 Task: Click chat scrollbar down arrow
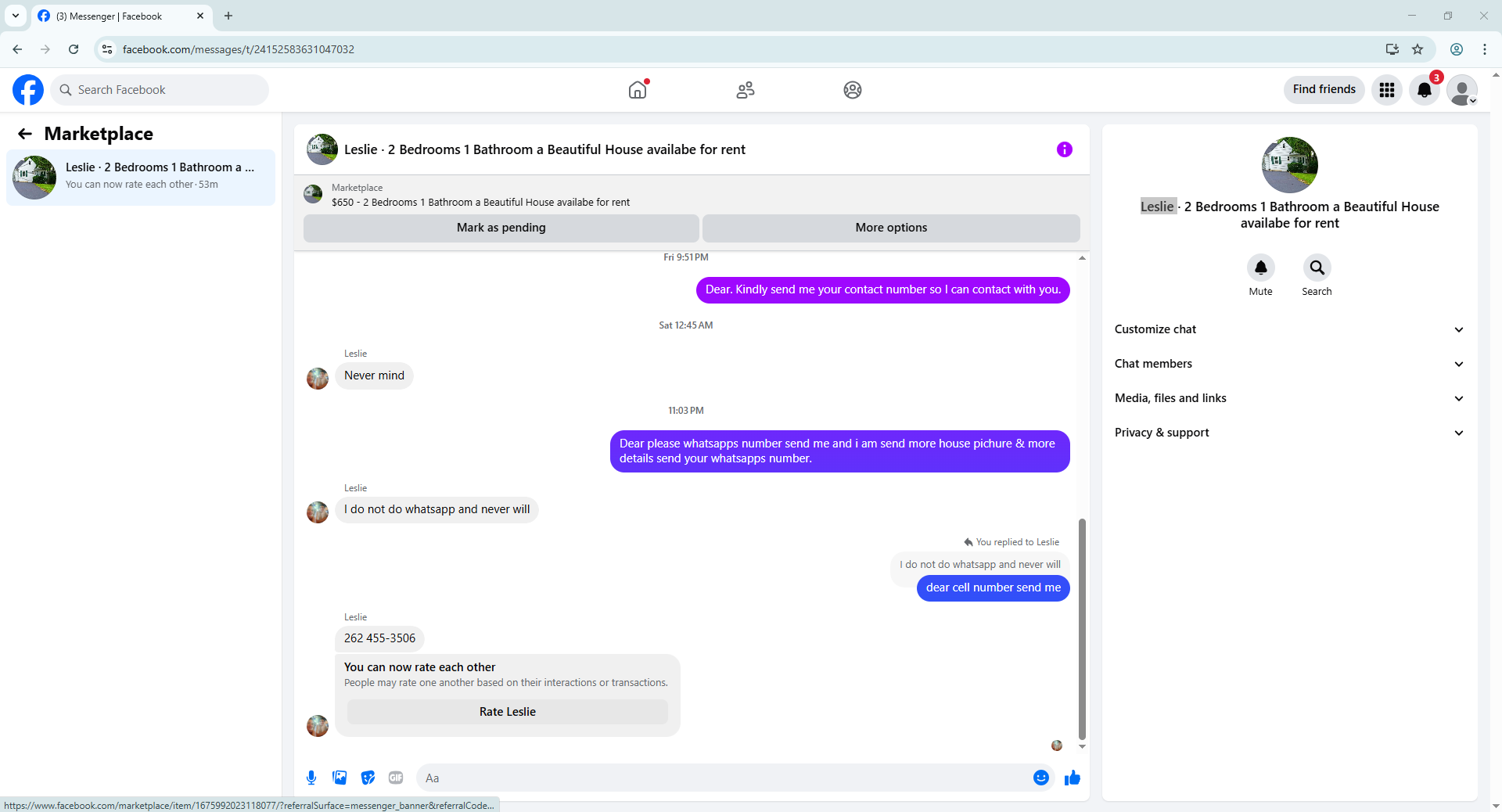click(x=1082, y=747)
